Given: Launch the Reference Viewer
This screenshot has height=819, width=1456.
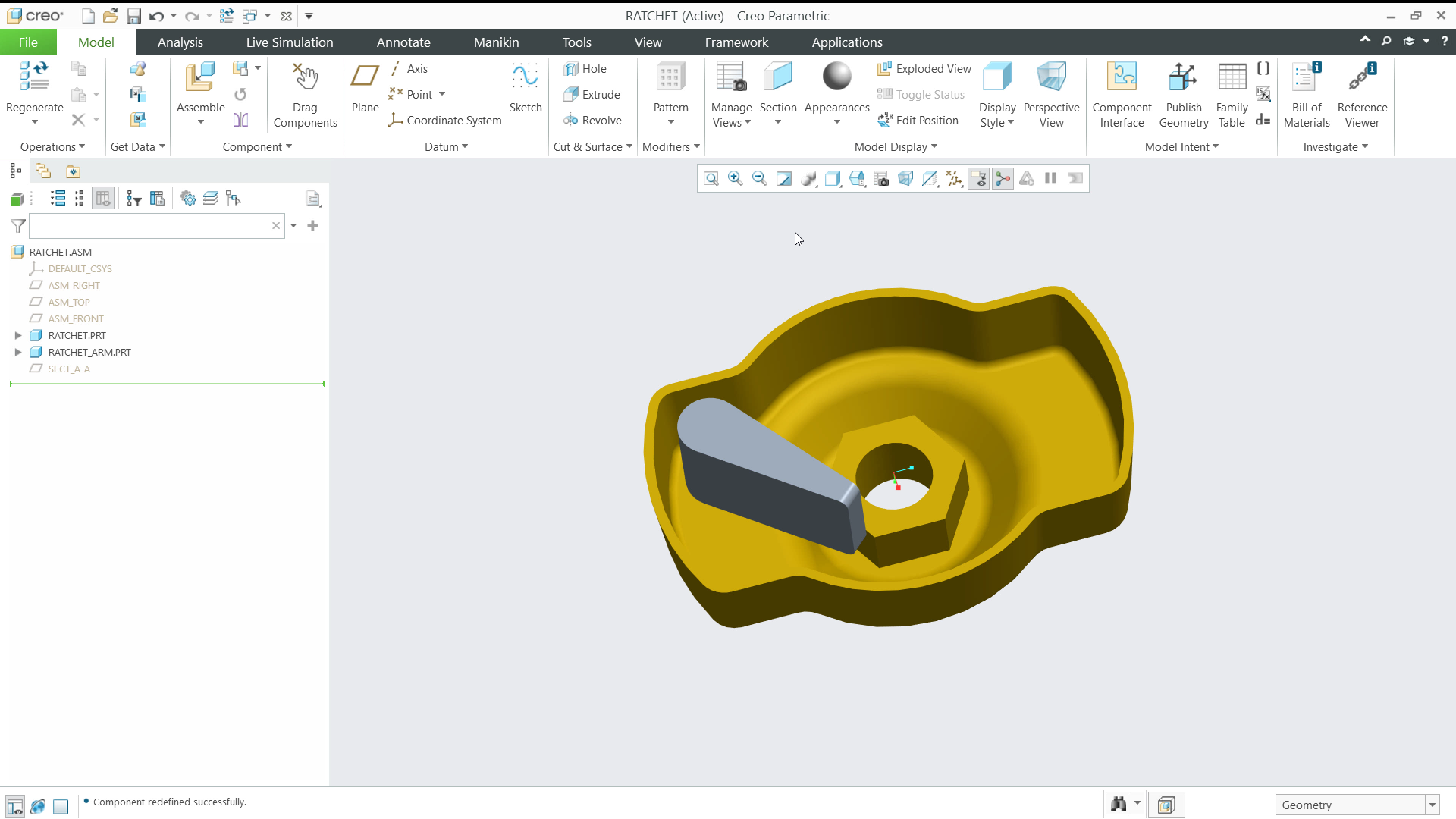Looking at the screenshot, I should pyautogui.click(x=1362, y=95).
